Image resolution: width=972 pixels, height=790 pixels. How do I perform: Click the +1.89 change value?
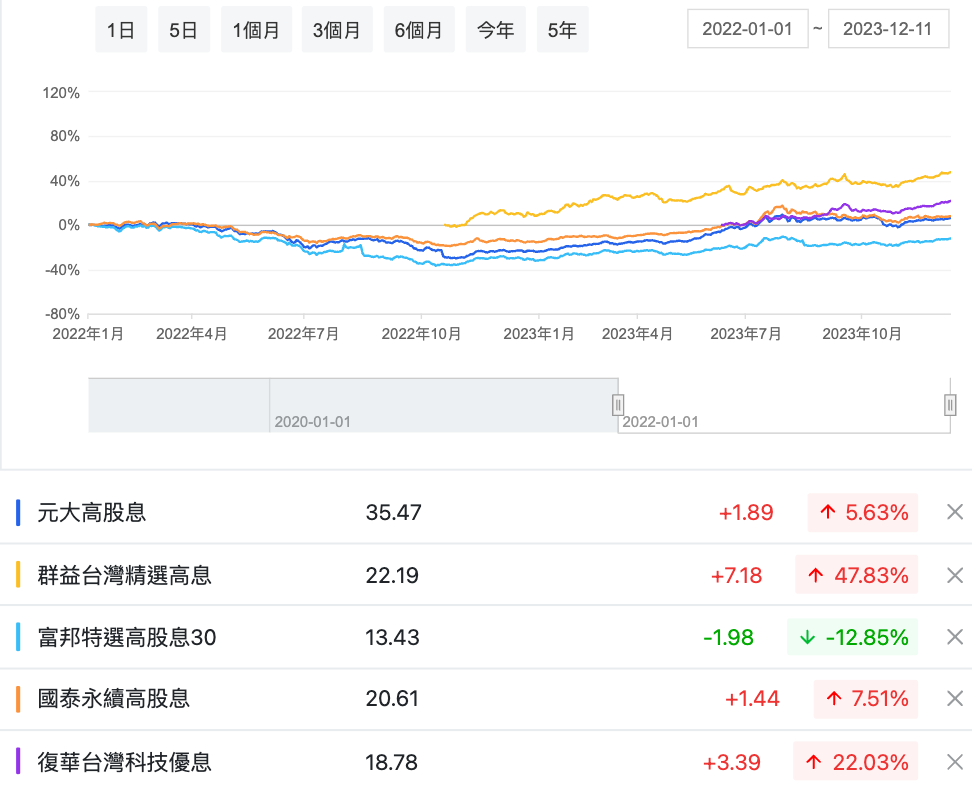(x=746, y=513)
